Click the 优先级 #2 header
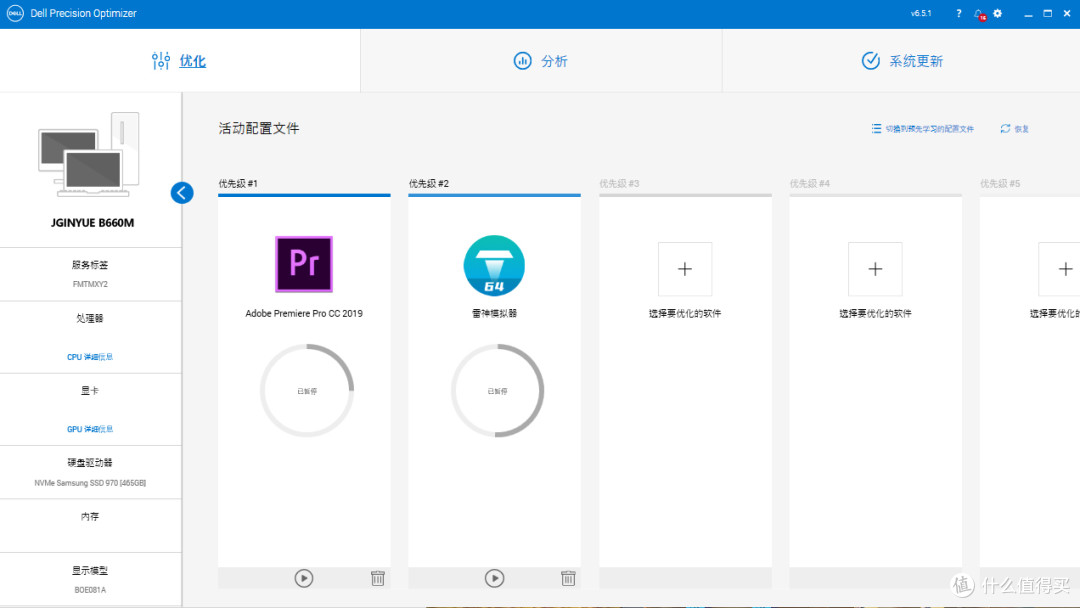The image size is (1080, 608). point(428,183)
